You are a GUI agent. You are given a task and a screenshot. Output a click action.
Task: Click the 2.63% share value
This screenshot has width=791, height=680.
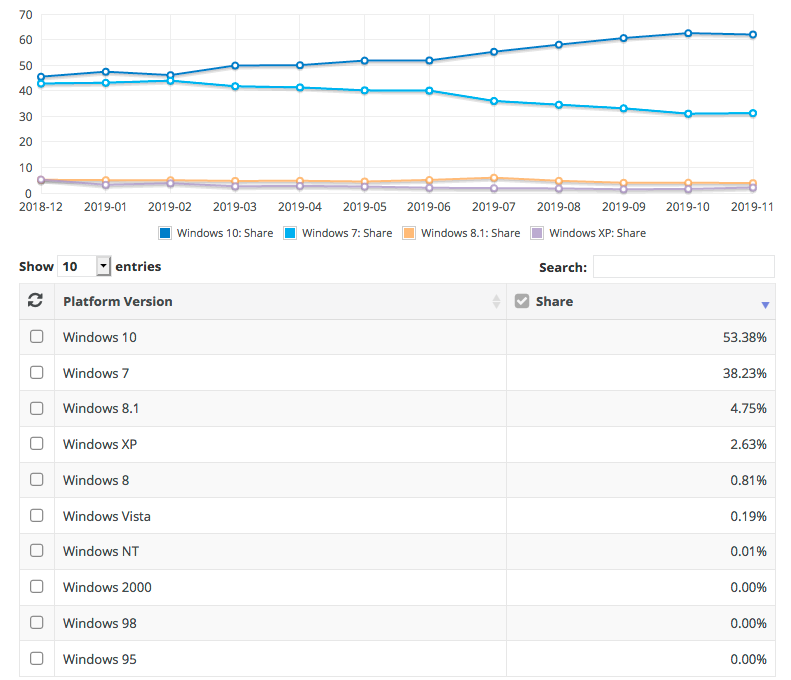[x=749, y=444]
